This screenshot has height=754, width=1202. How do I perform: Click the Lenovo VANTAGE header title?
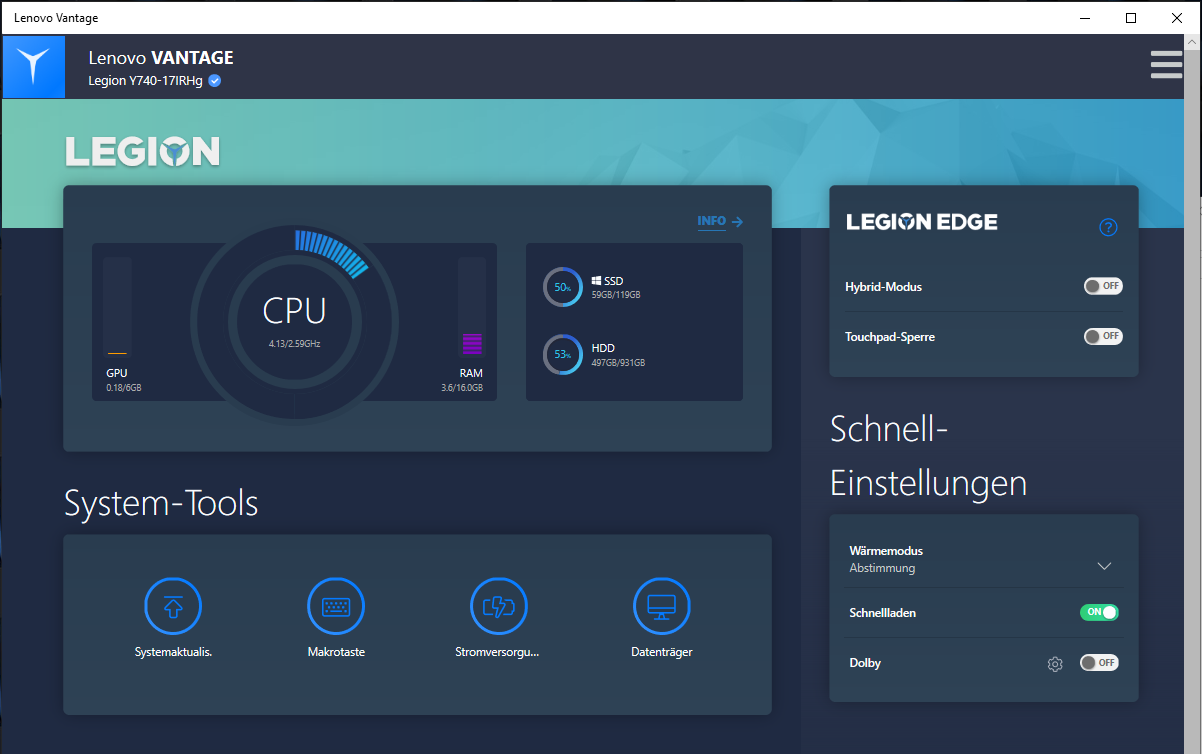click(x=161, y=58)
